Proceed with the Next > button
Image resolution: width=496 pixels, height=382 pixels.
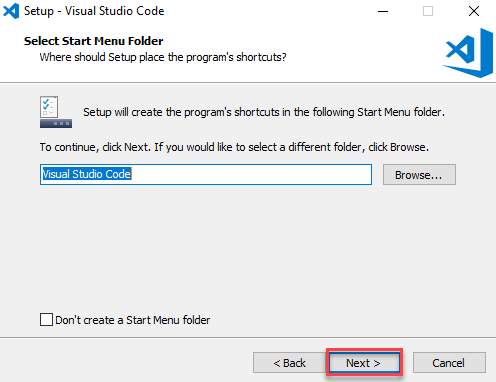point(364,363)
